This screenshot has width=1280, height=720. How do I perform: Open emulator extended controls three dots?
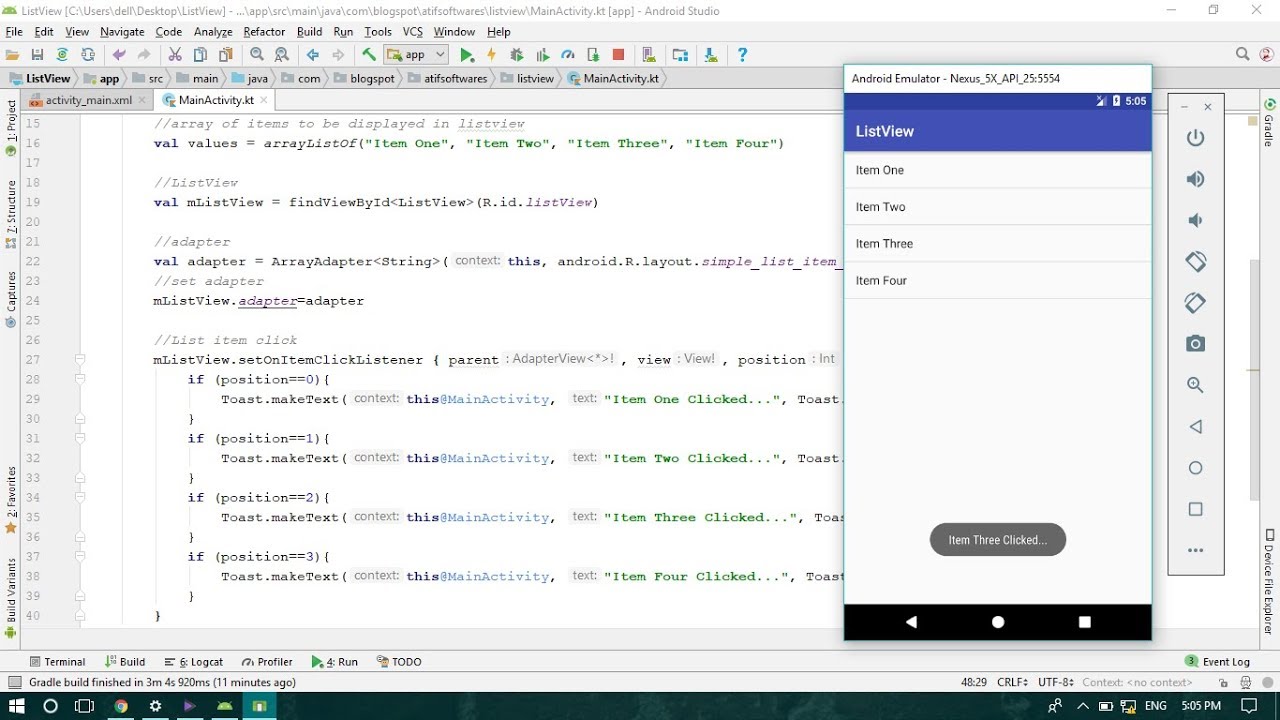coord(1195,550)
